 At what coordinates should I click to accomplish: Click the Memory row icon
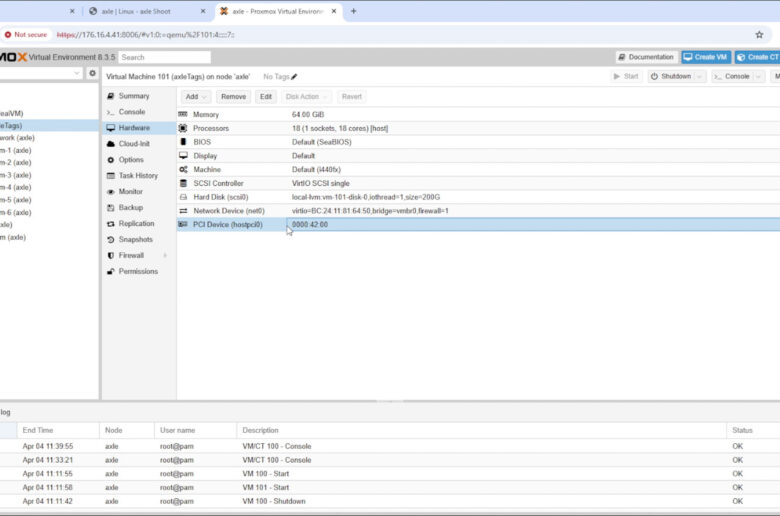click(x=183, y=114)
